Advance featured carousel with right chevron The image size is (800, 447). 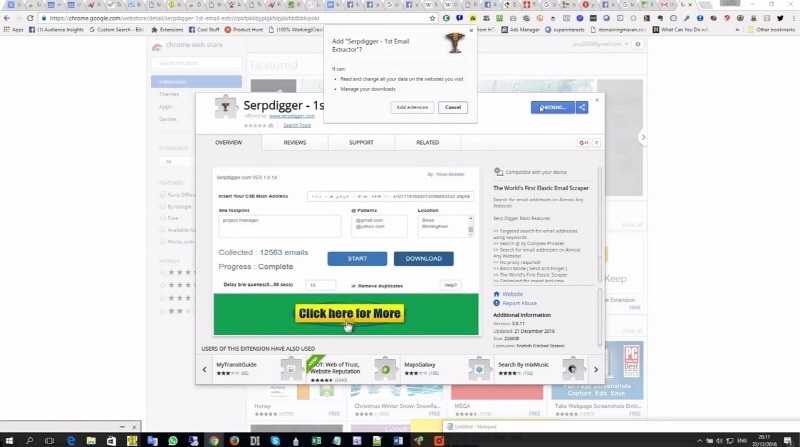pos(643,137)
